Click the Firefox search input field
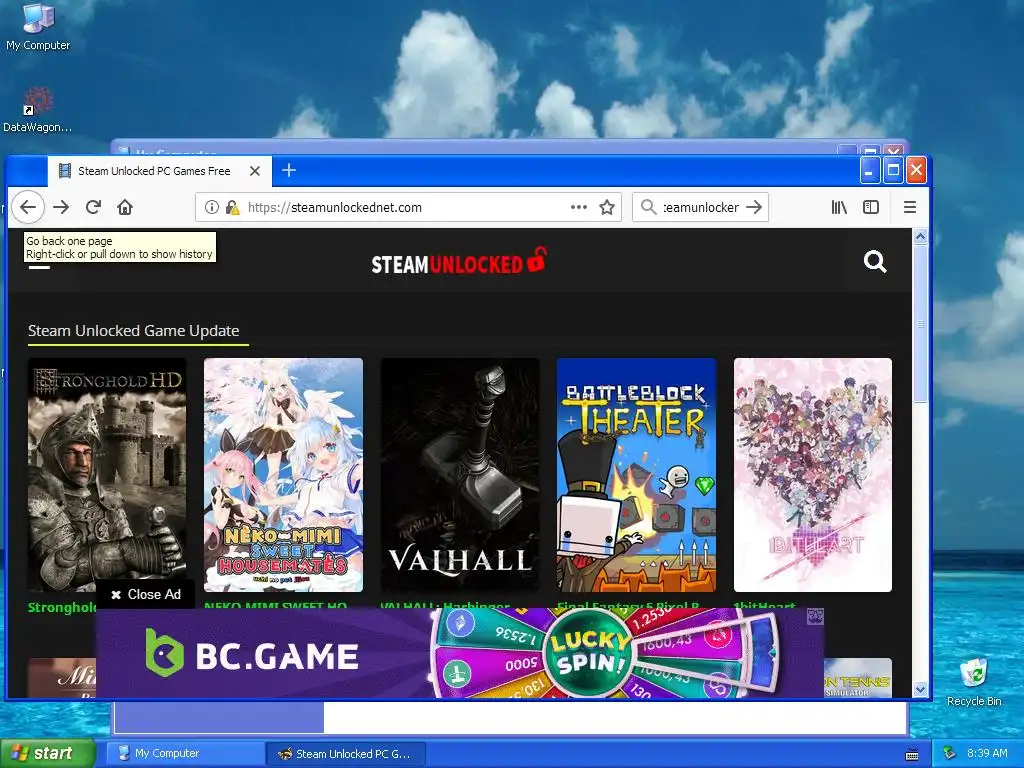The width and height of the screenshot is (1024, 768). (x=701, y=207)
